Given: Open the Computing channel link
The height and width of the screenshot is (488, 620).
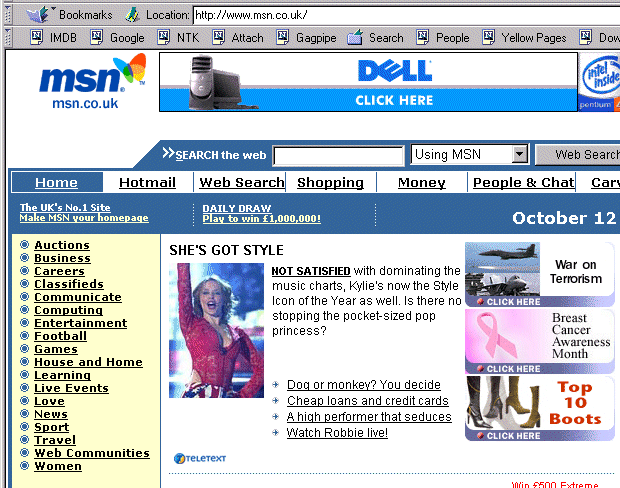Looking at the screenshot, I should 68,310.
